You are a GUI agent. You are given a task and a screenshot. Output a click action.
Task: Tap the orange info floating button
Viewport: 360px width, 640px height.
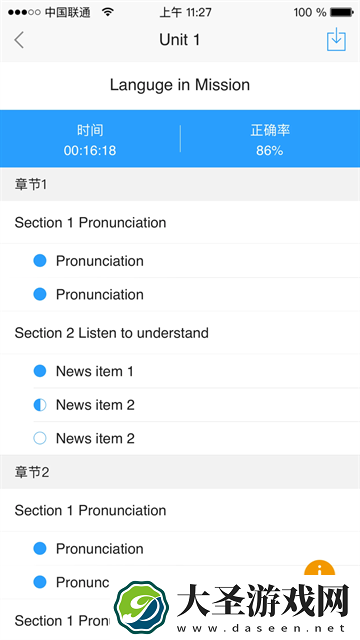[320, 568]
